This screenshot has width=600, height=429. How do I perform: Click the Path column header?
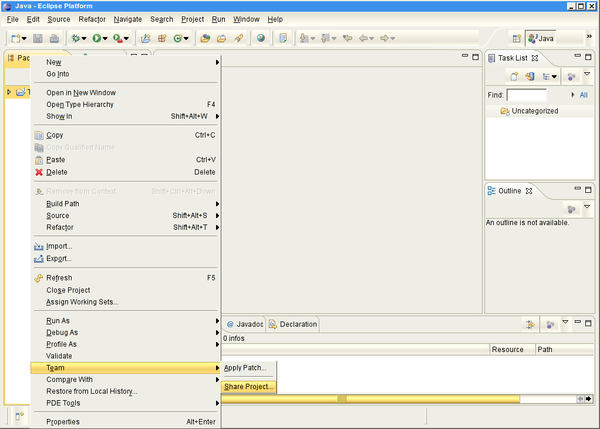pos(564,349)
